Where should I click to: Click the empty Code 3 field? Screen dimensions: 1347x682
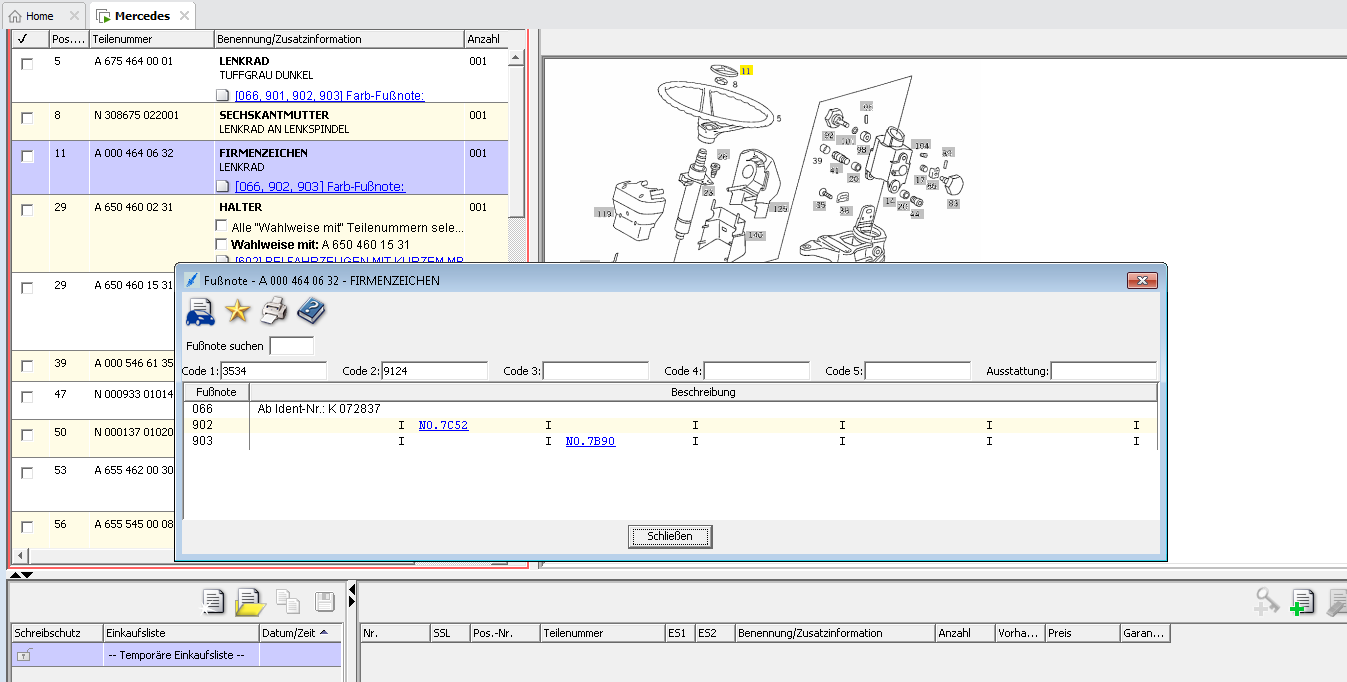(x=595, y=371)
